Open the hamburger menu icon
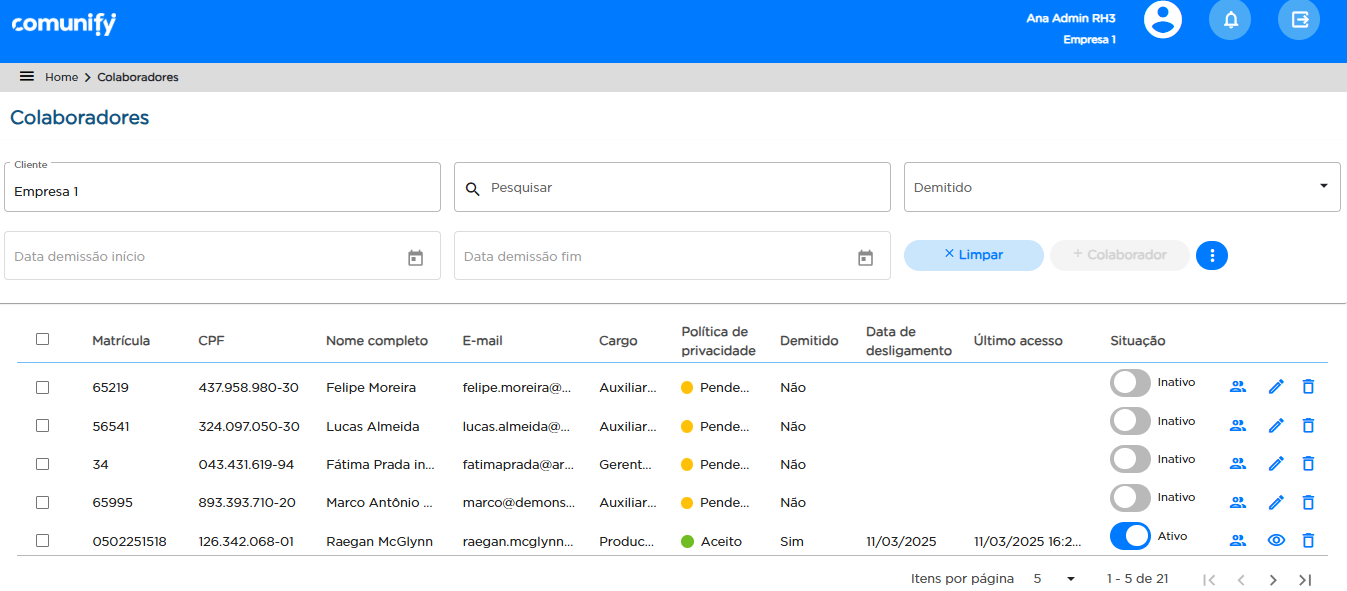This screenshot has height=591, width=1347. 27,77
